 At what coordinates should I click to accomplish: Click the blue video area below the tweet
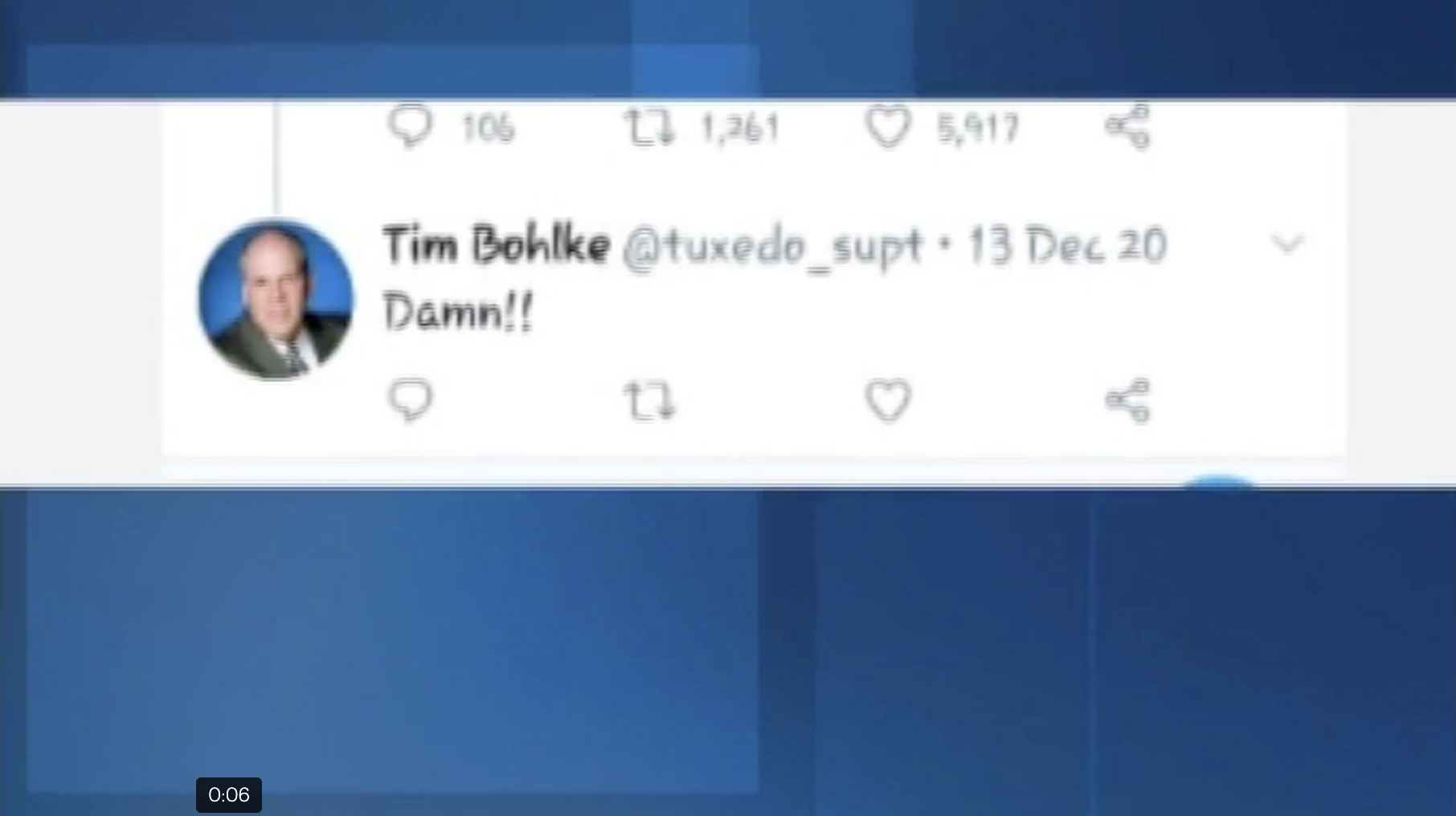[728, 651]
